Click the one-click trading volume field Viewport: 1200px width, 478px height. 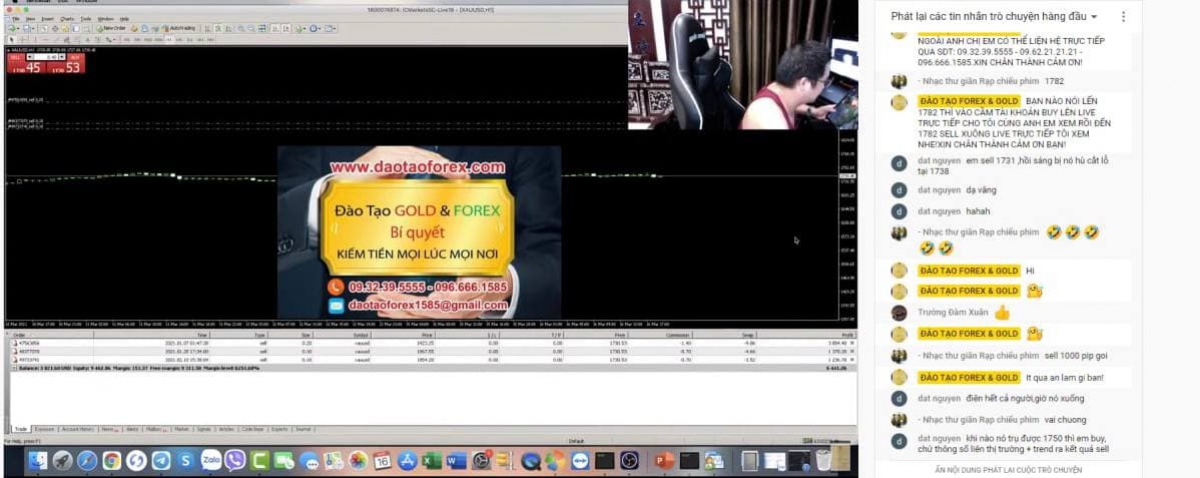[46, 57]
